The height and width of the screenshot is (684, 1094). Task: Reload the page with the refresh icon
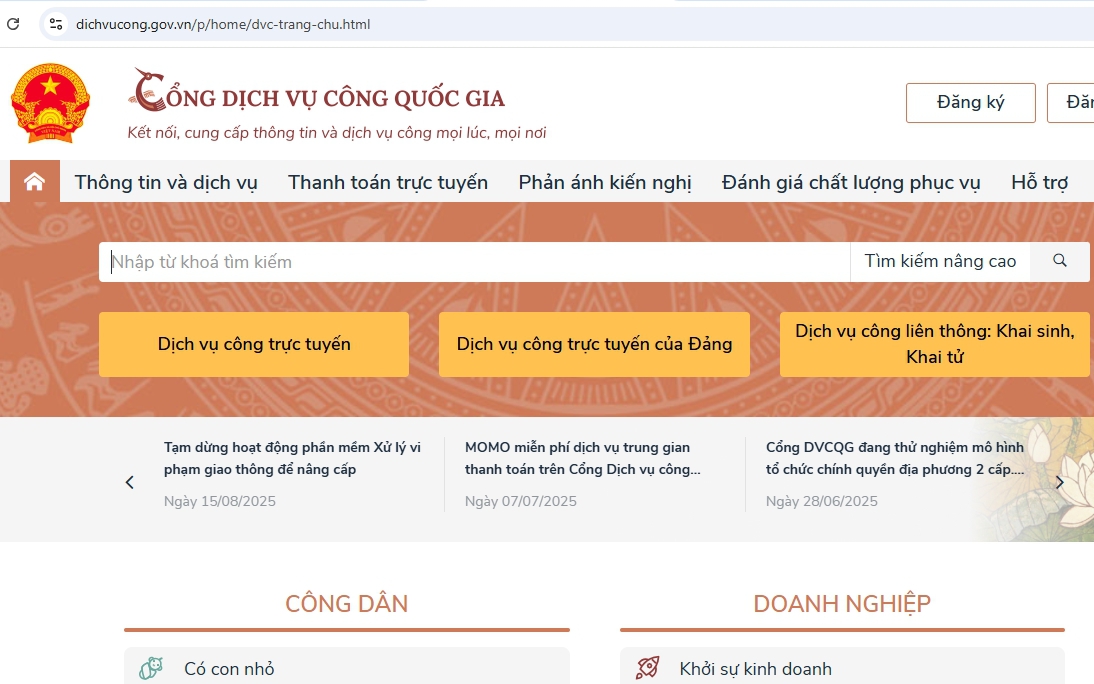(x=13, y=24)
